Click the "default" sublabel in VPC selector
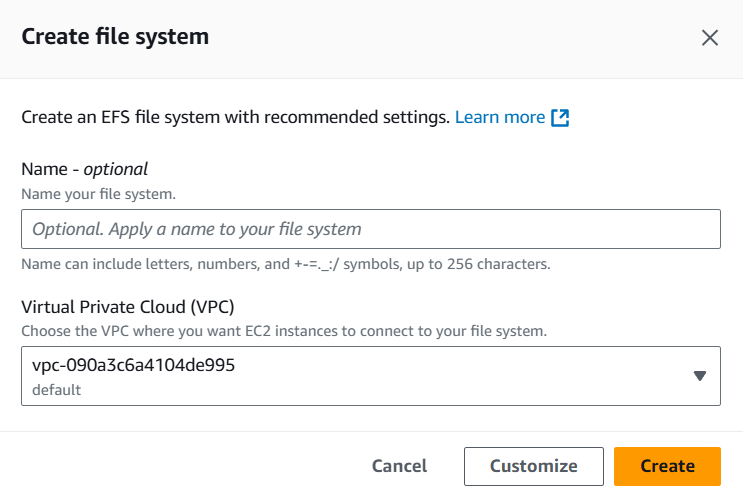 tap(56, 390)
